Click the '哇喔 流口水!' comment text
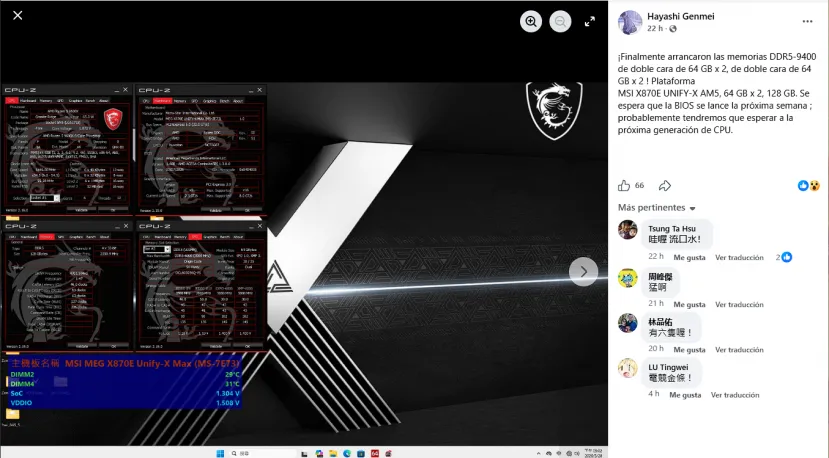This screenshot has width=829, height=458. click(x=675, y=239)
